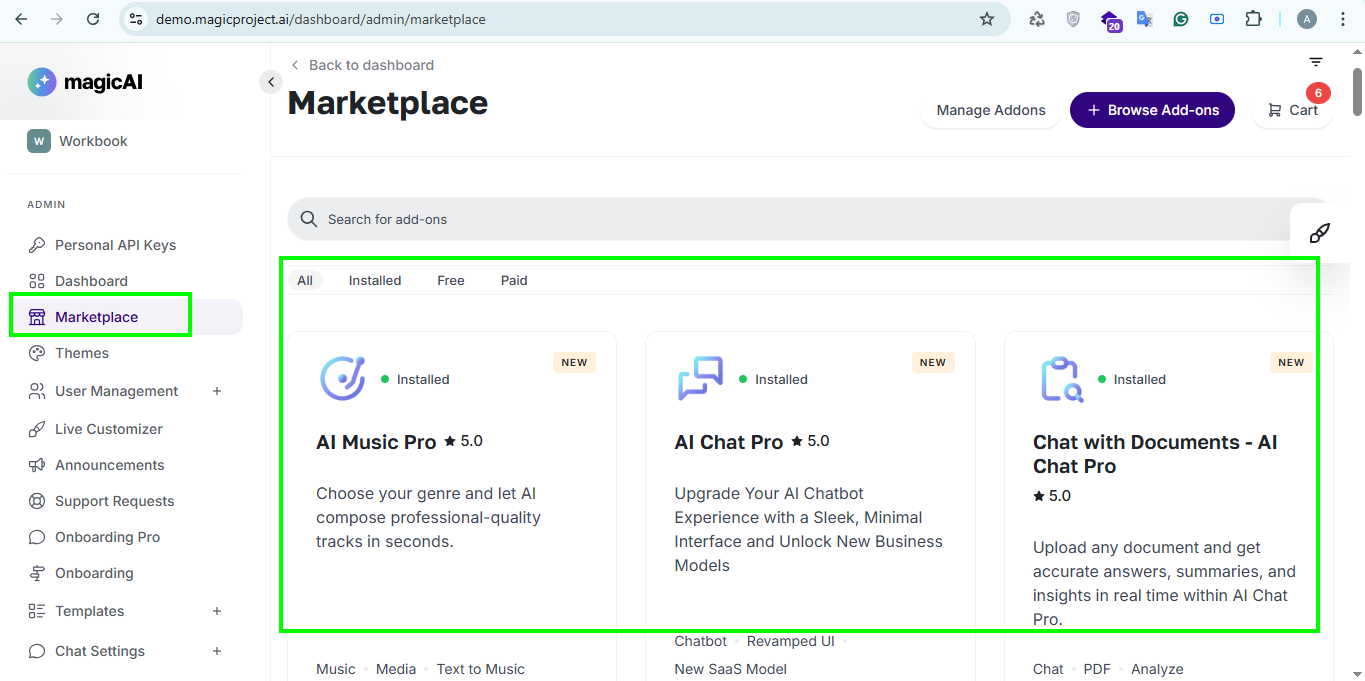Click the browser back arrow
This screenshot has height=681, width=1365.
(21, 19)
